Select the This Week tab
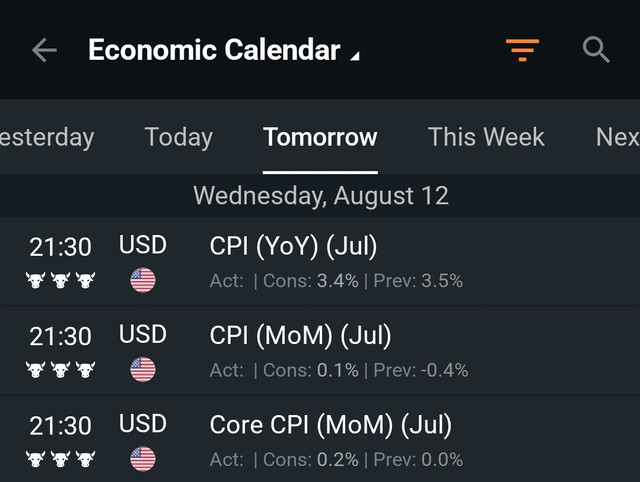The height and width of the screenshot is (482, 640). coord(486,137)
